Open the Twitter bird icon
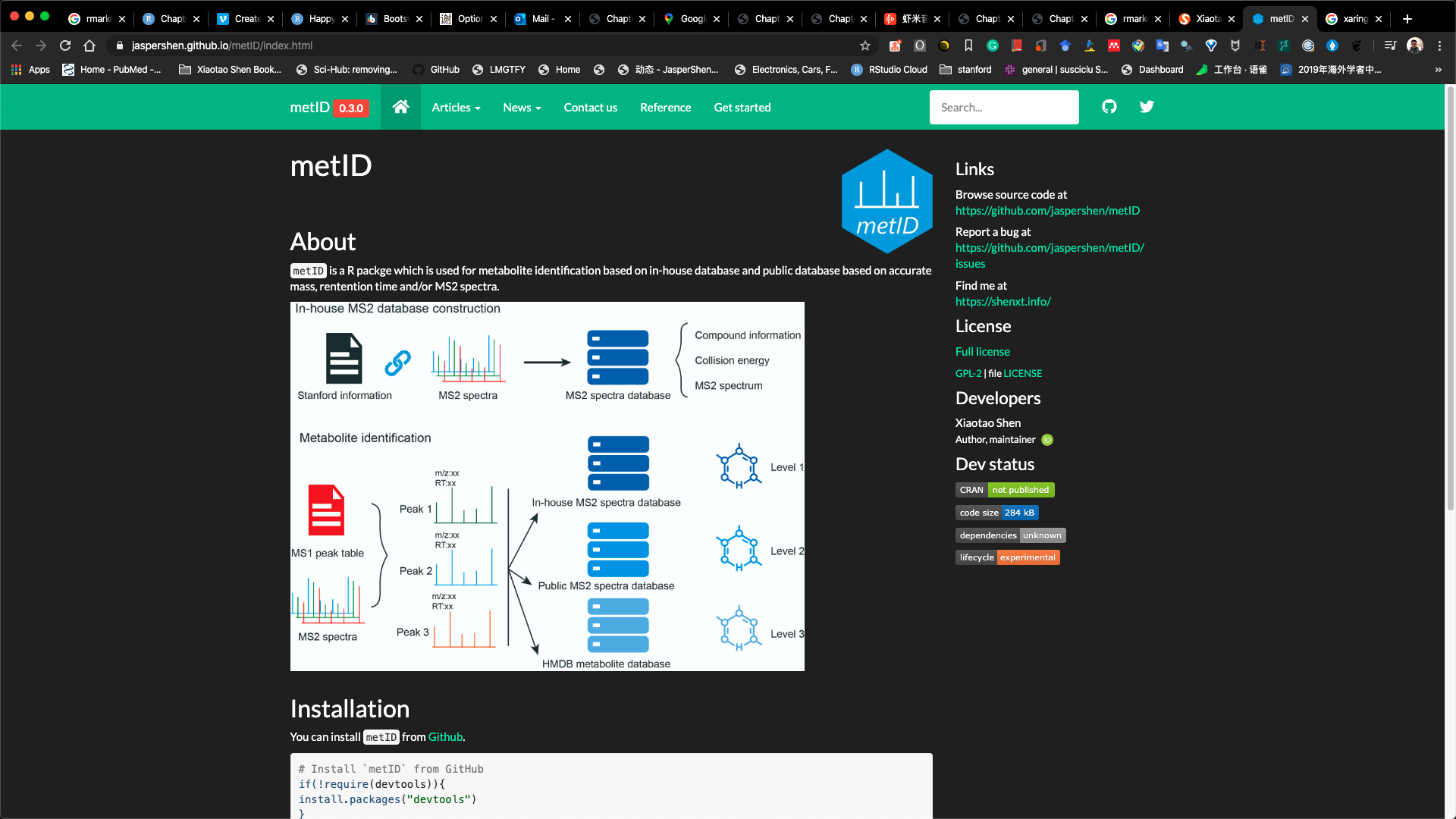Screen dimensions: 1456x819 (1147, 107)
